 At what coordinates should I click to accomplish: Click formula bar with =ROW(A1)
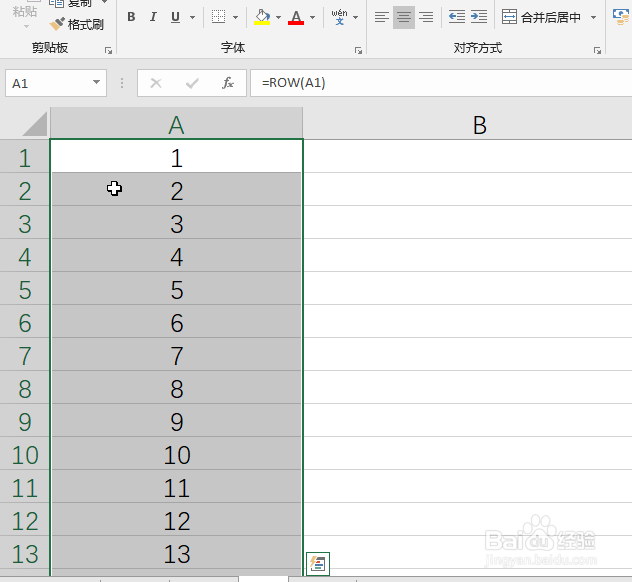pos(441,83)
